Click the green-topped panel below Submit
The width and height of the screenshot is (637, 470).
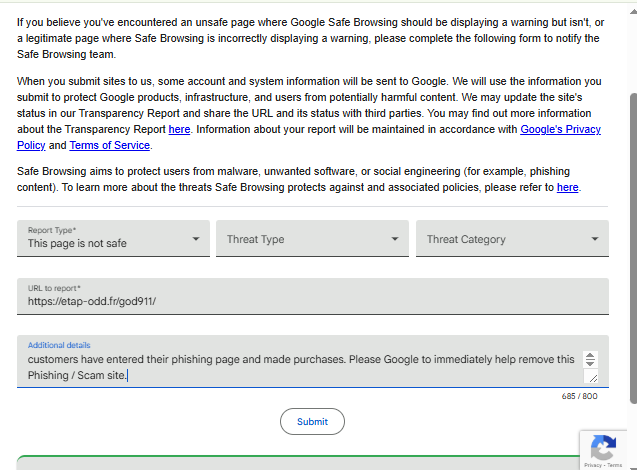point(298,463)
